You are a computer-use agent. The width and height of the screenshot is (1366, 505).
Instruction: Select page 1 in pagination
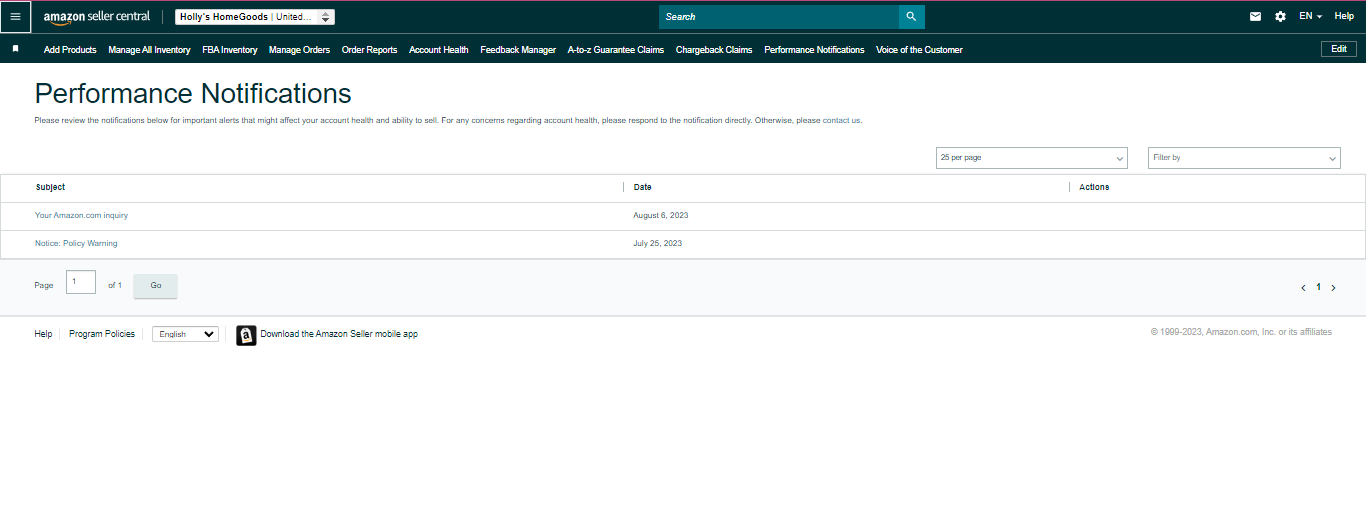tap(1318, 287)
